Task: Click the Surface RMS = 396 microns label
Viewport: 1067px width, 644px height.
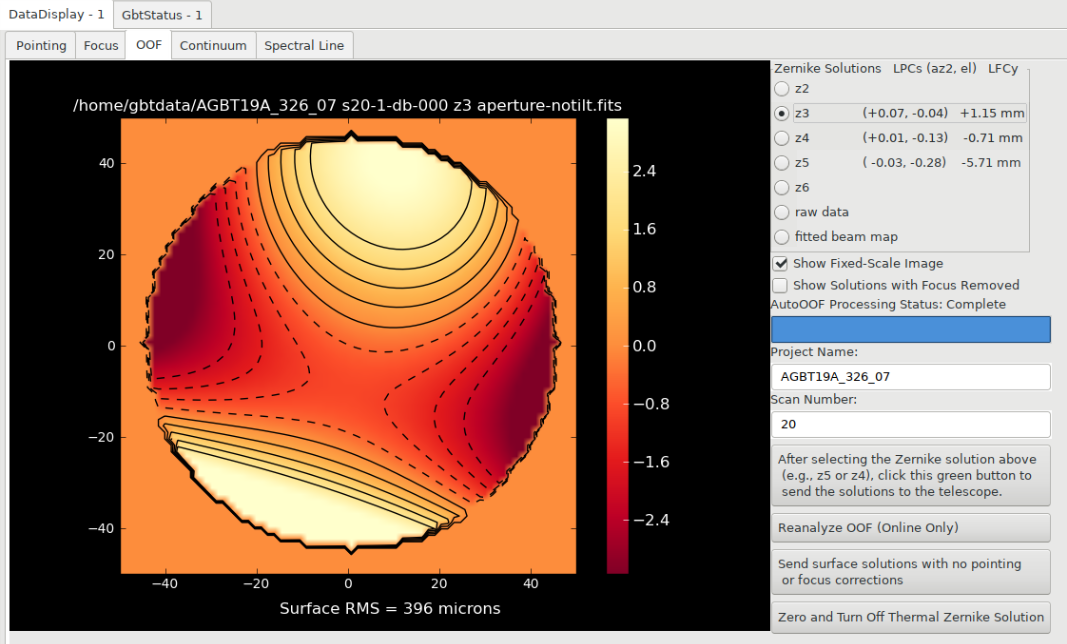Action: click(390, 609)
